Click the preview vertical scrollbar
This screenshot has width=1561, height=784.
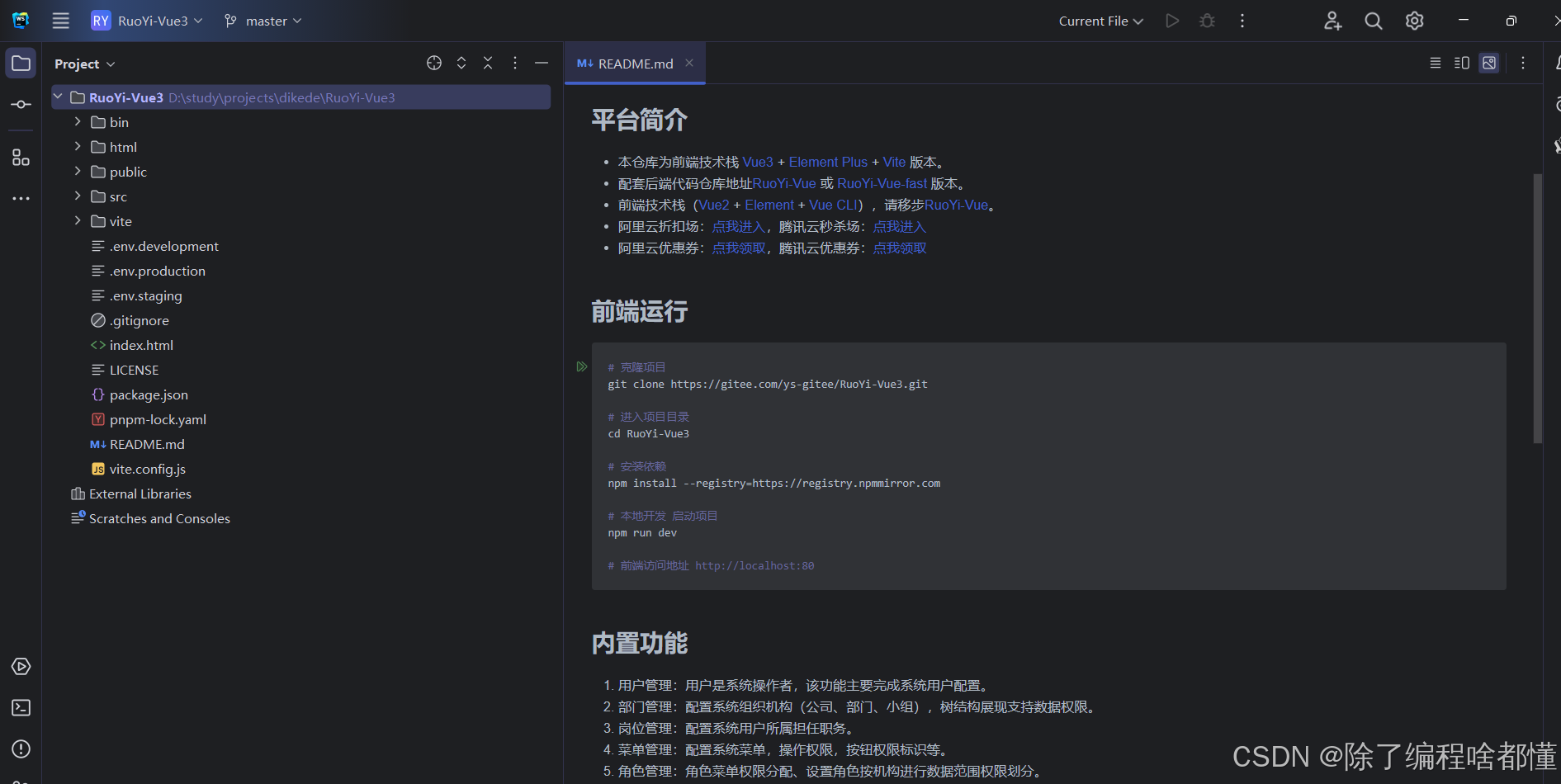coord(1538,309)
